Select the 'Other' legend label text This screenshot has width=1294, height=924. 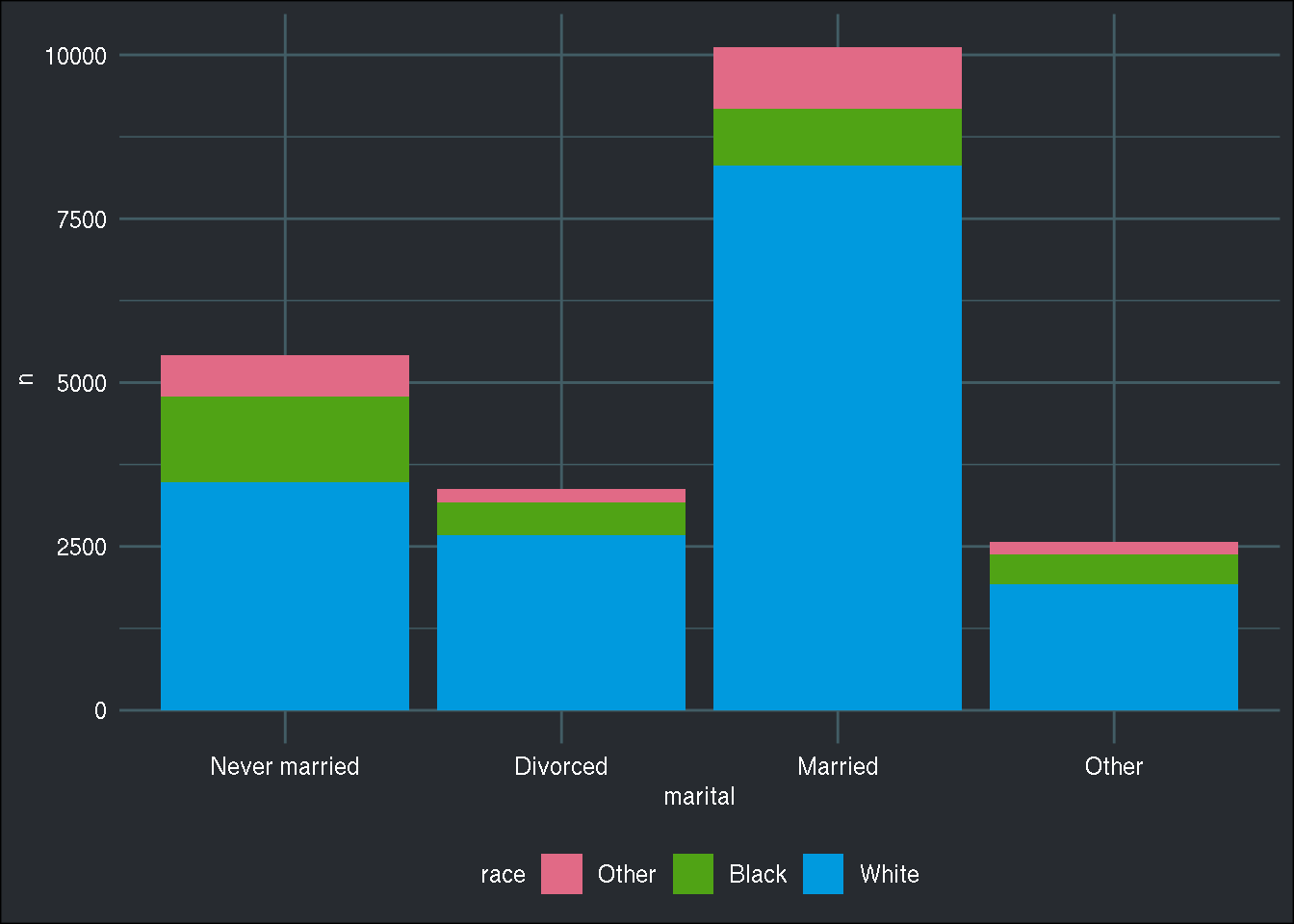point(627,874)
